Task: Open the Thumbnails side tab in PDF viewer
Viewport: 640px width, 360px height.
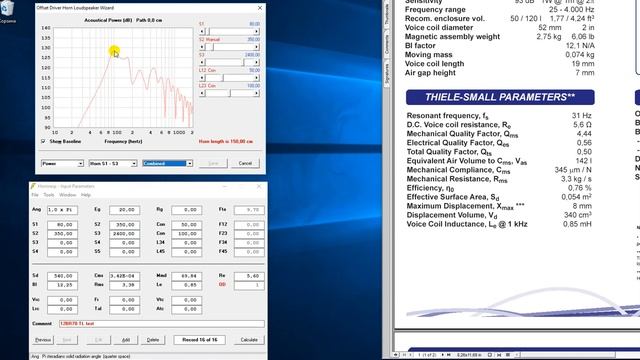Action: [x=387, y=14]
